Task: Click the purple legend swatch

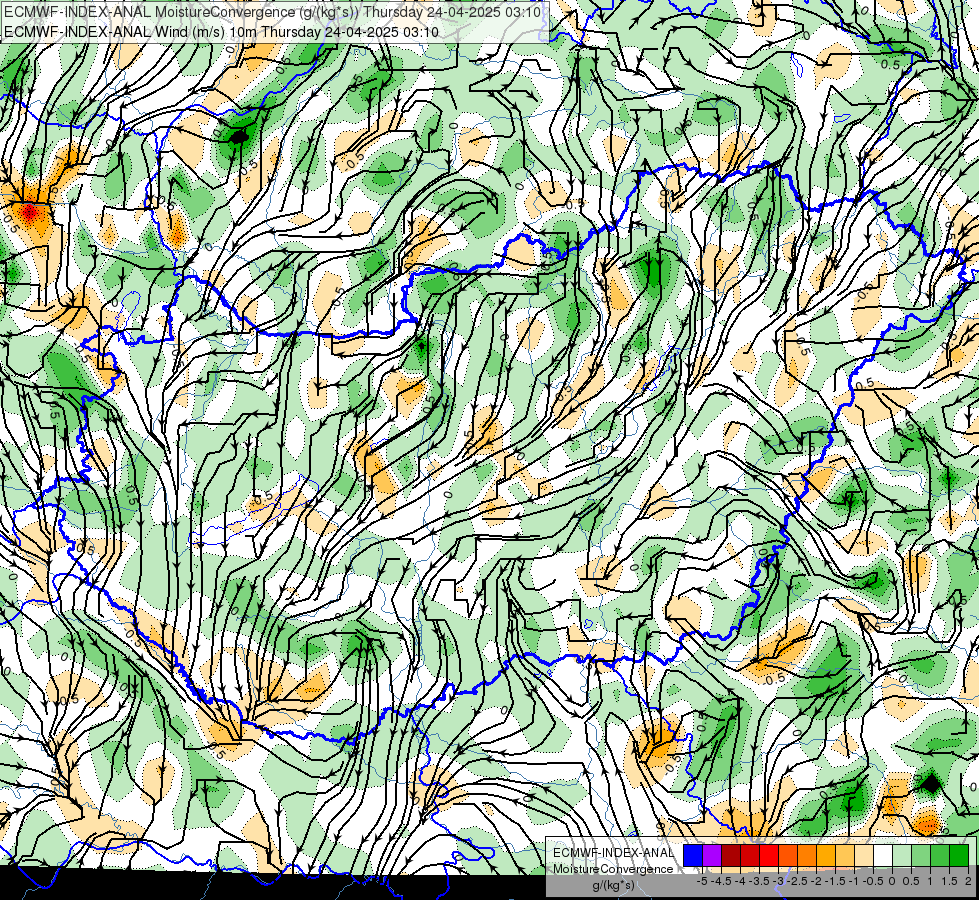Action: [x=712, y=856]
